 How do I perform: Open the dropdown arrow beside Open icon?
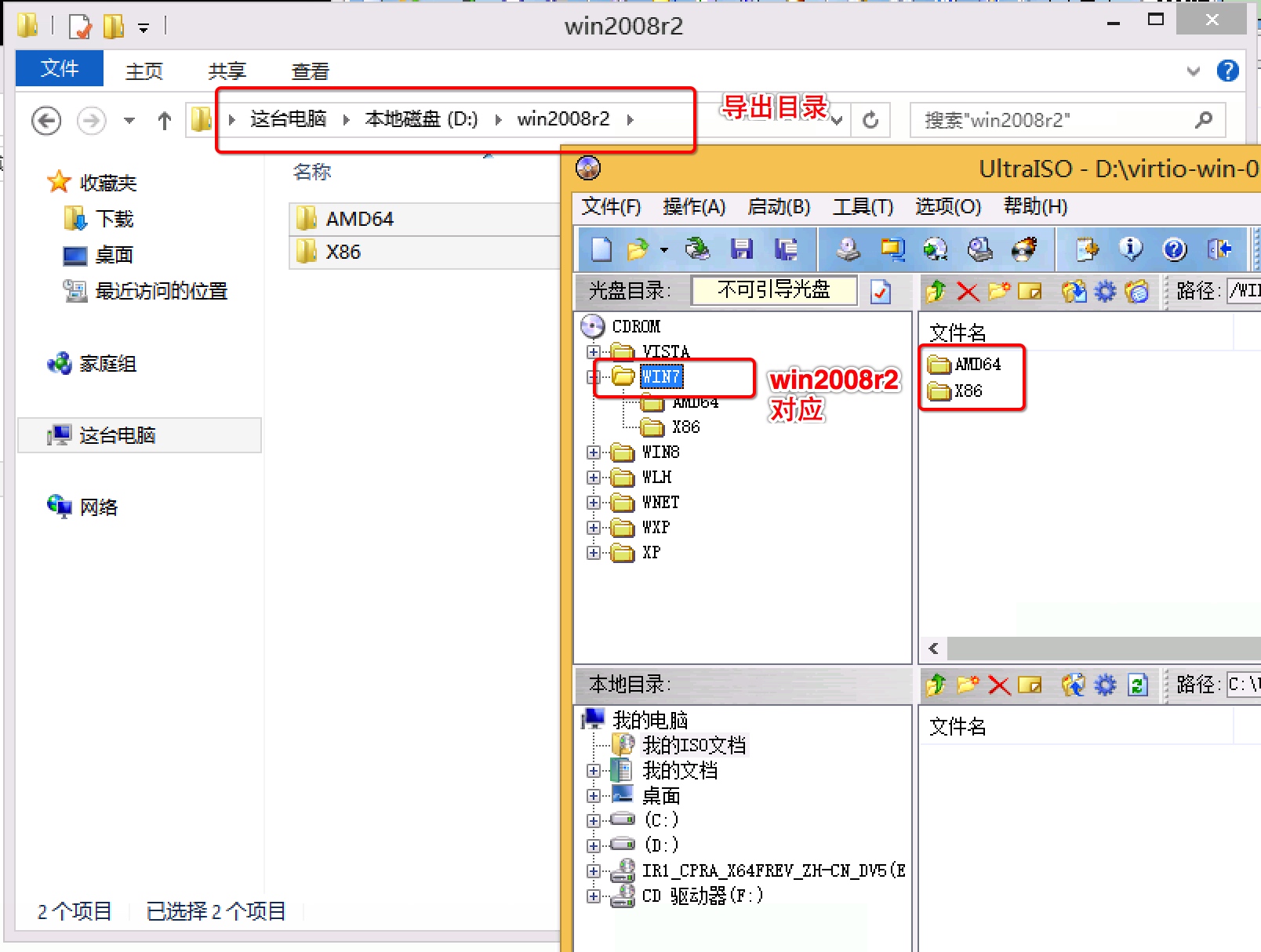[x=664, y=250]
